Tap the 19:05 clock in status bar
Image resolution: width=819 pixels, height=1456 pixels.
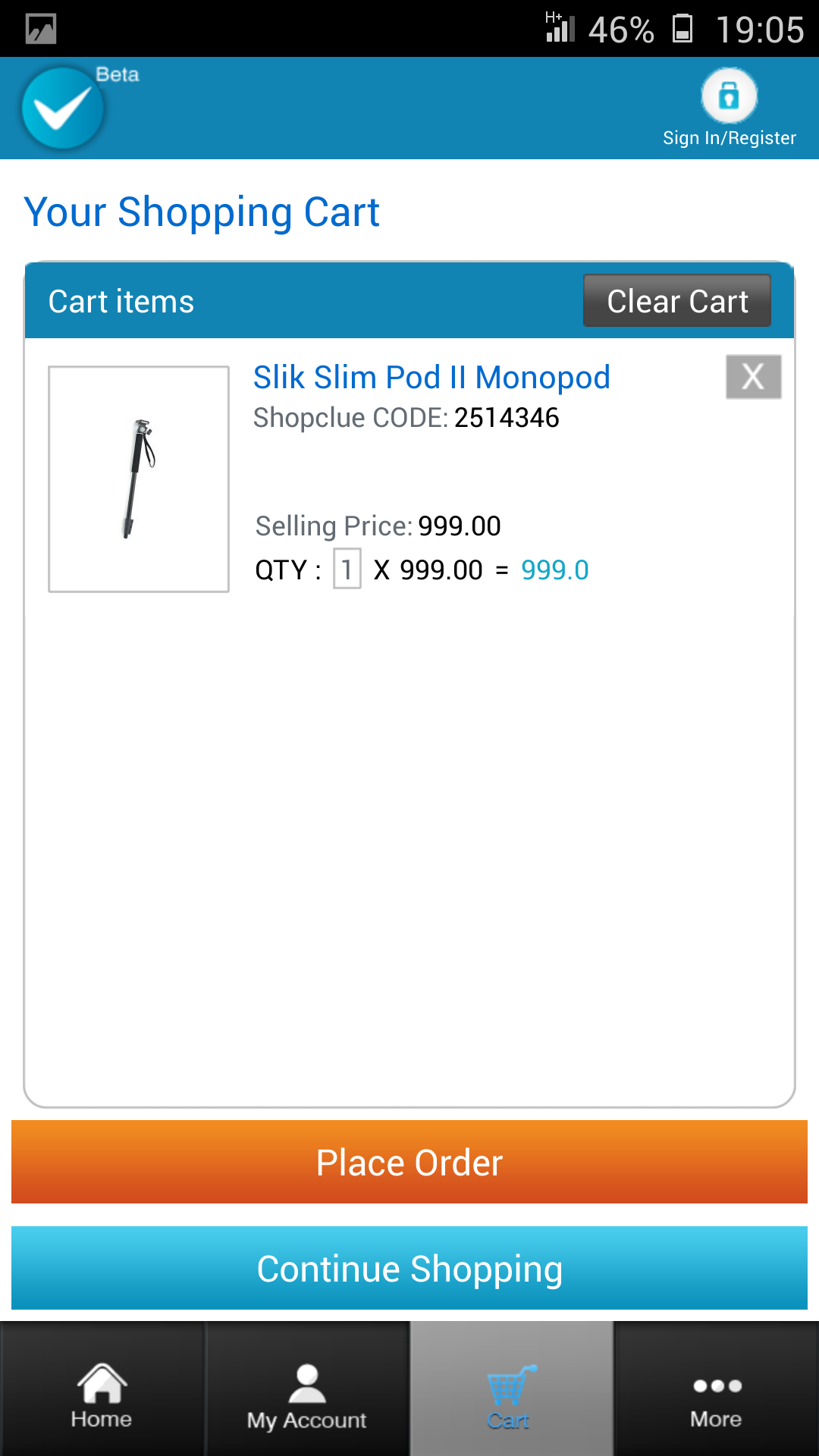(x=759, y=30)
